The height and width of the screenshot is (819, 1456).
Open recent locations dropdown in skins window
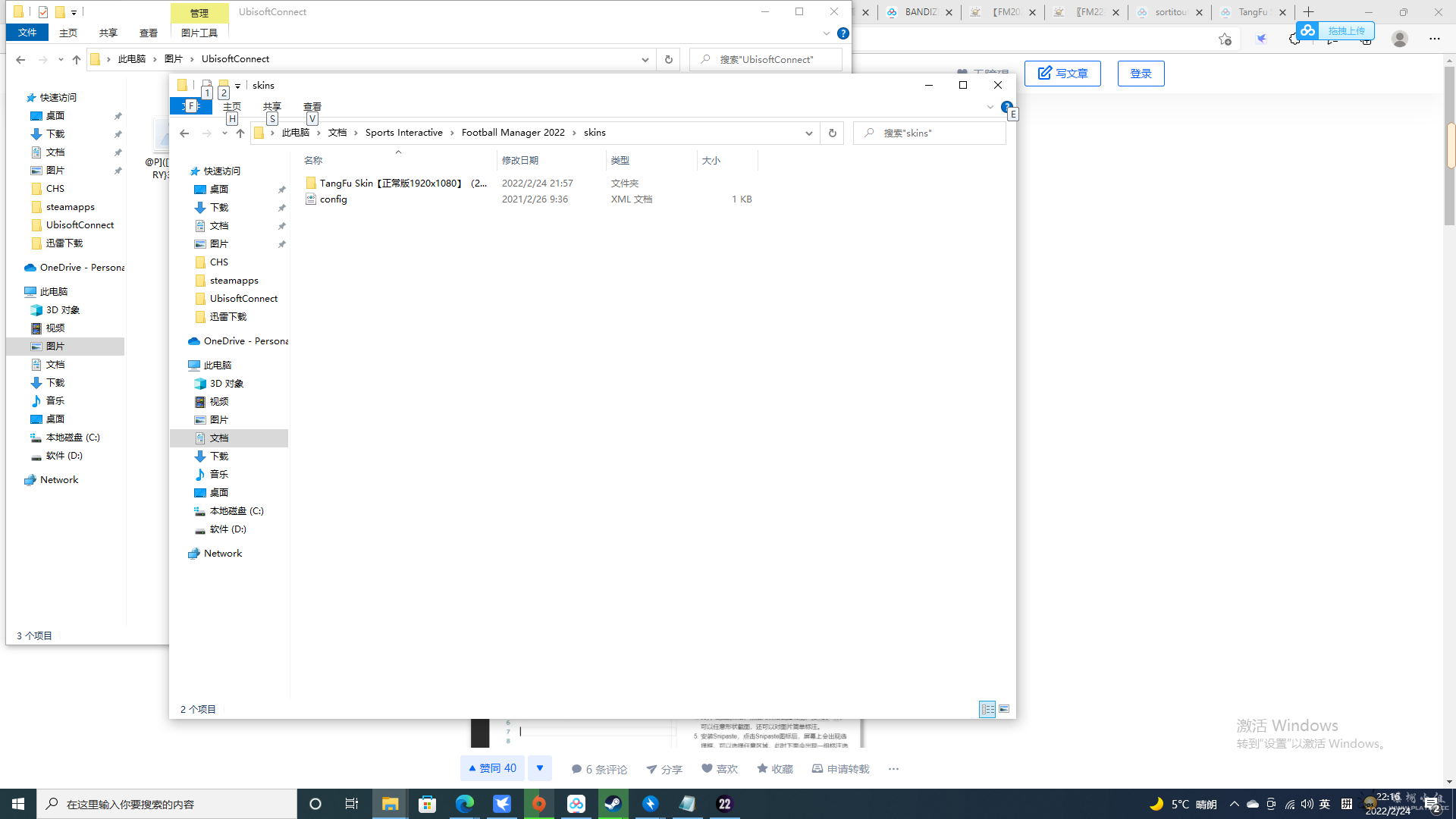point(224,133)
